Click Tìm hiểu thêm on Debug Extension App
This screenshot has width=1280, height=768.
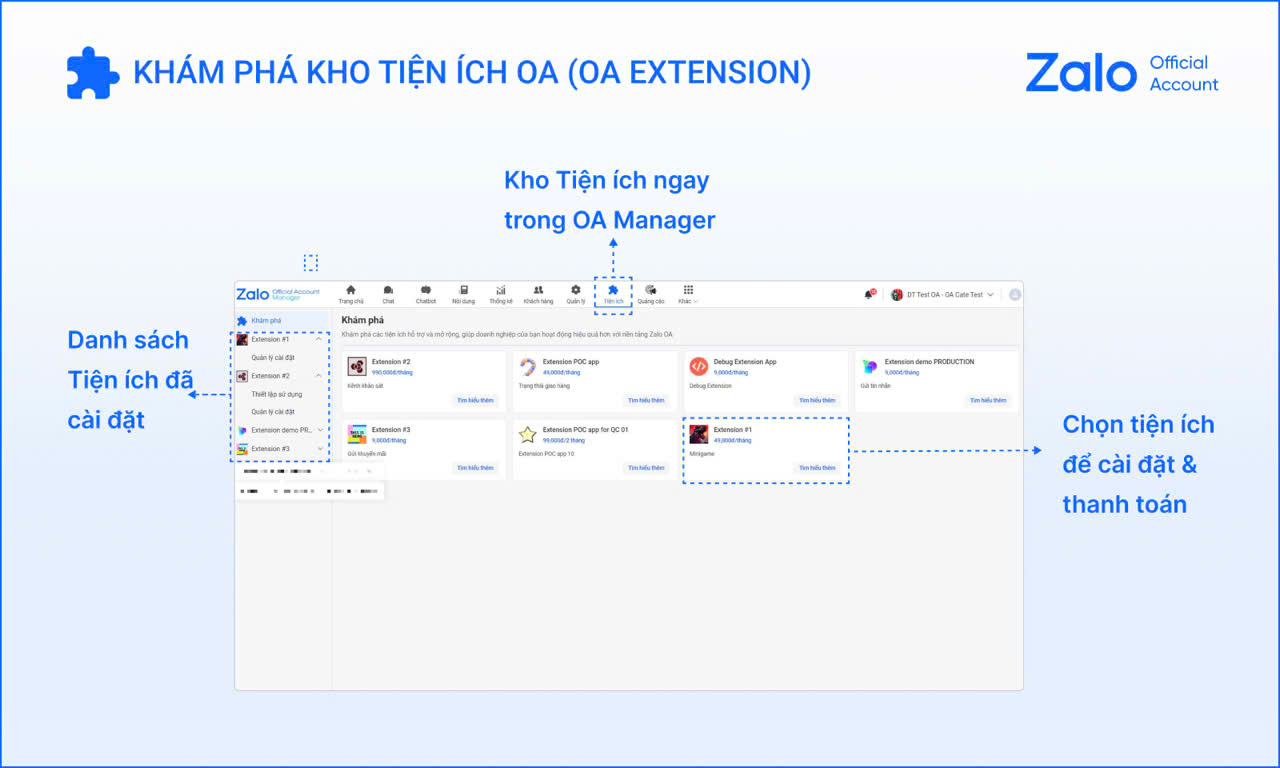point(817,400)
